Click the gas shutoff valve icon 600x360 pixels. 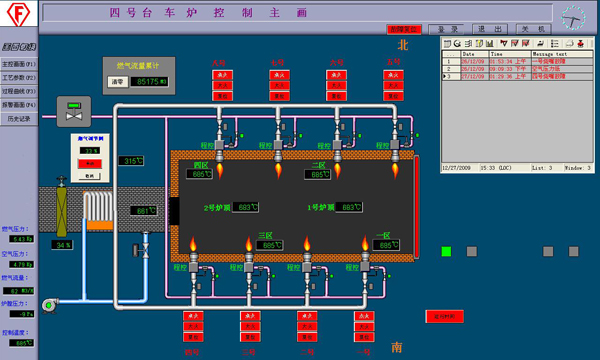pos(74,111)
